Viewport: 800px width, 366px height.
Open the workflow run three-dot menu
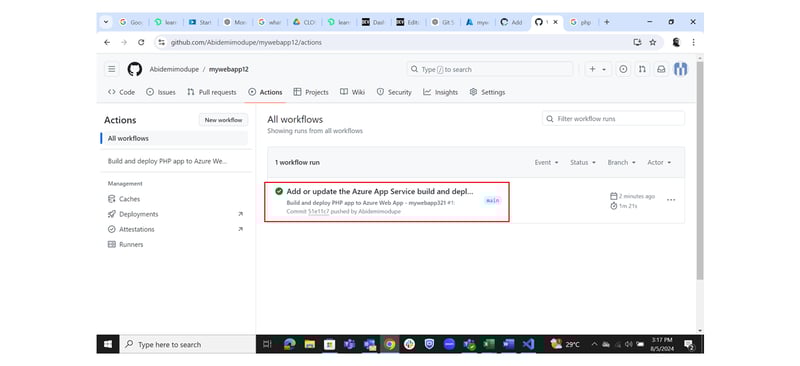671,200
